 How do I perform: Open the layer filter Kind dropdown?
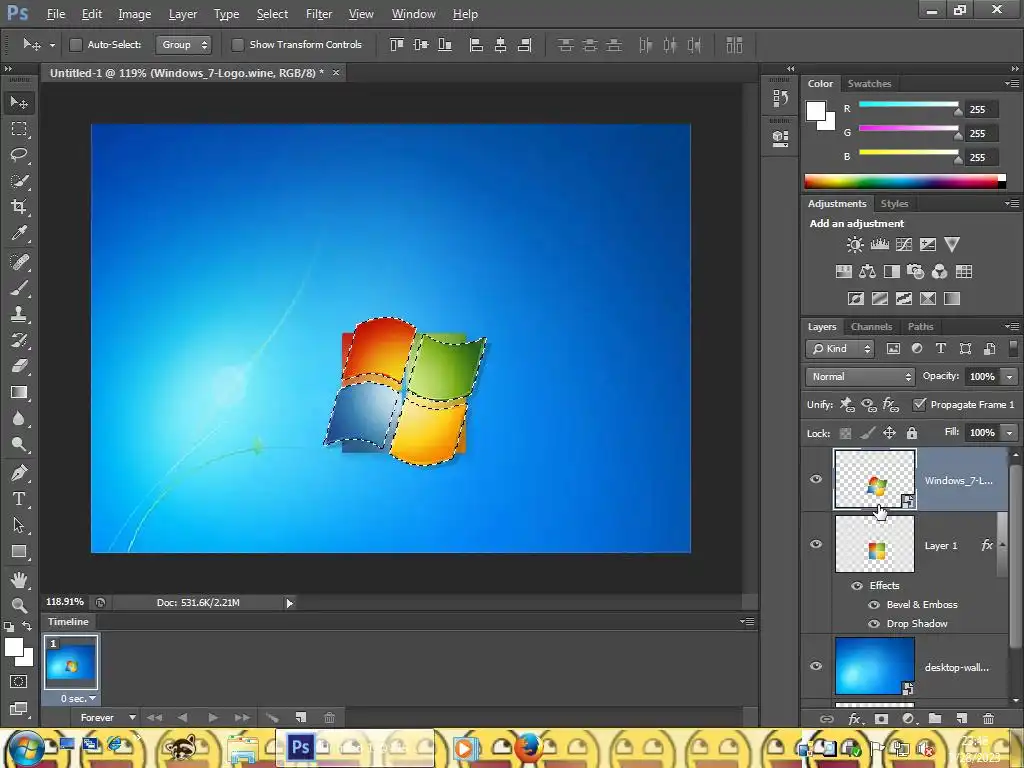pos(840,349)
